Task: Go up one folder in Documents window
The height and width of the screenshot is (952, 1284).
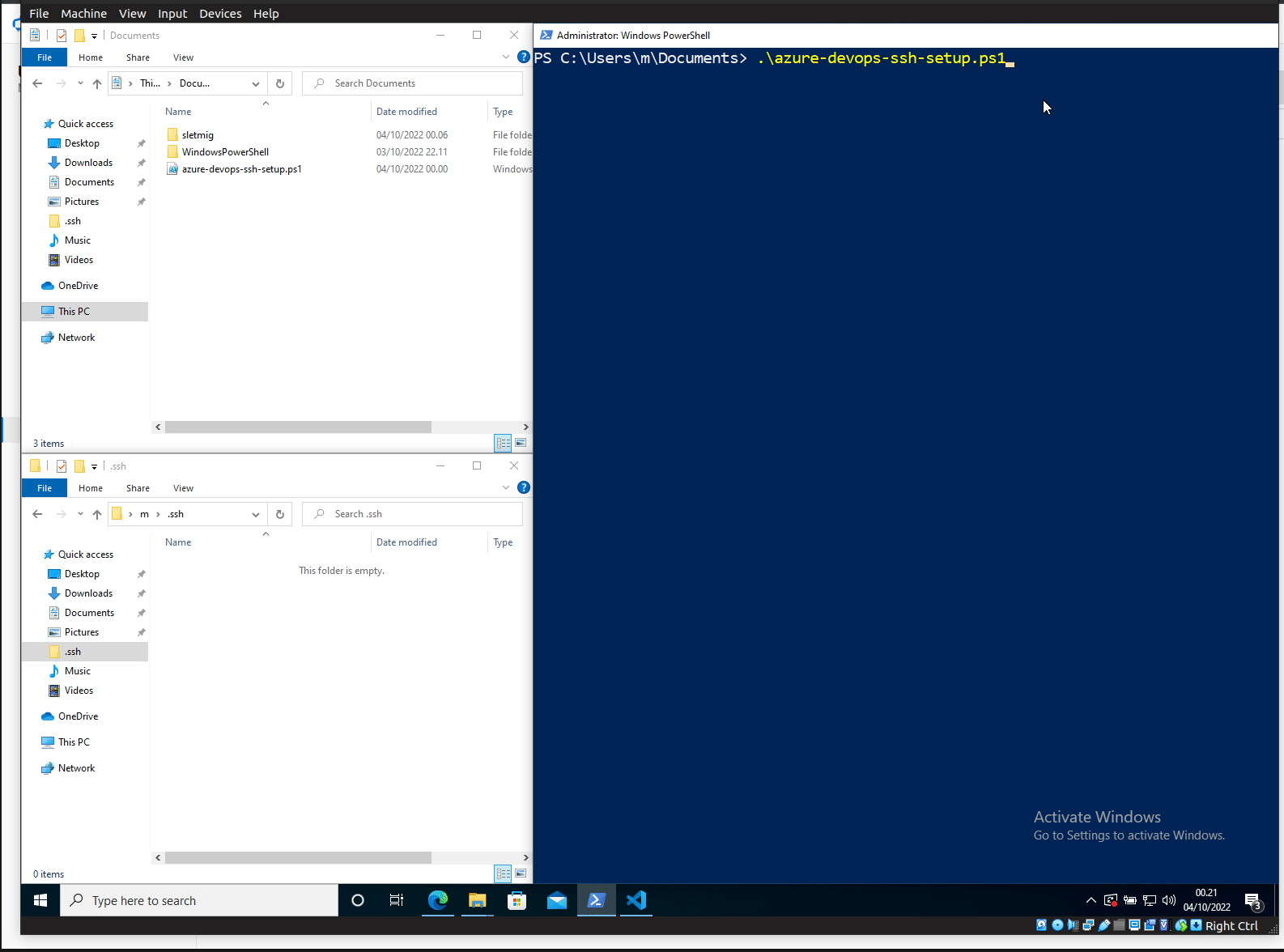Action: point(97,83)
